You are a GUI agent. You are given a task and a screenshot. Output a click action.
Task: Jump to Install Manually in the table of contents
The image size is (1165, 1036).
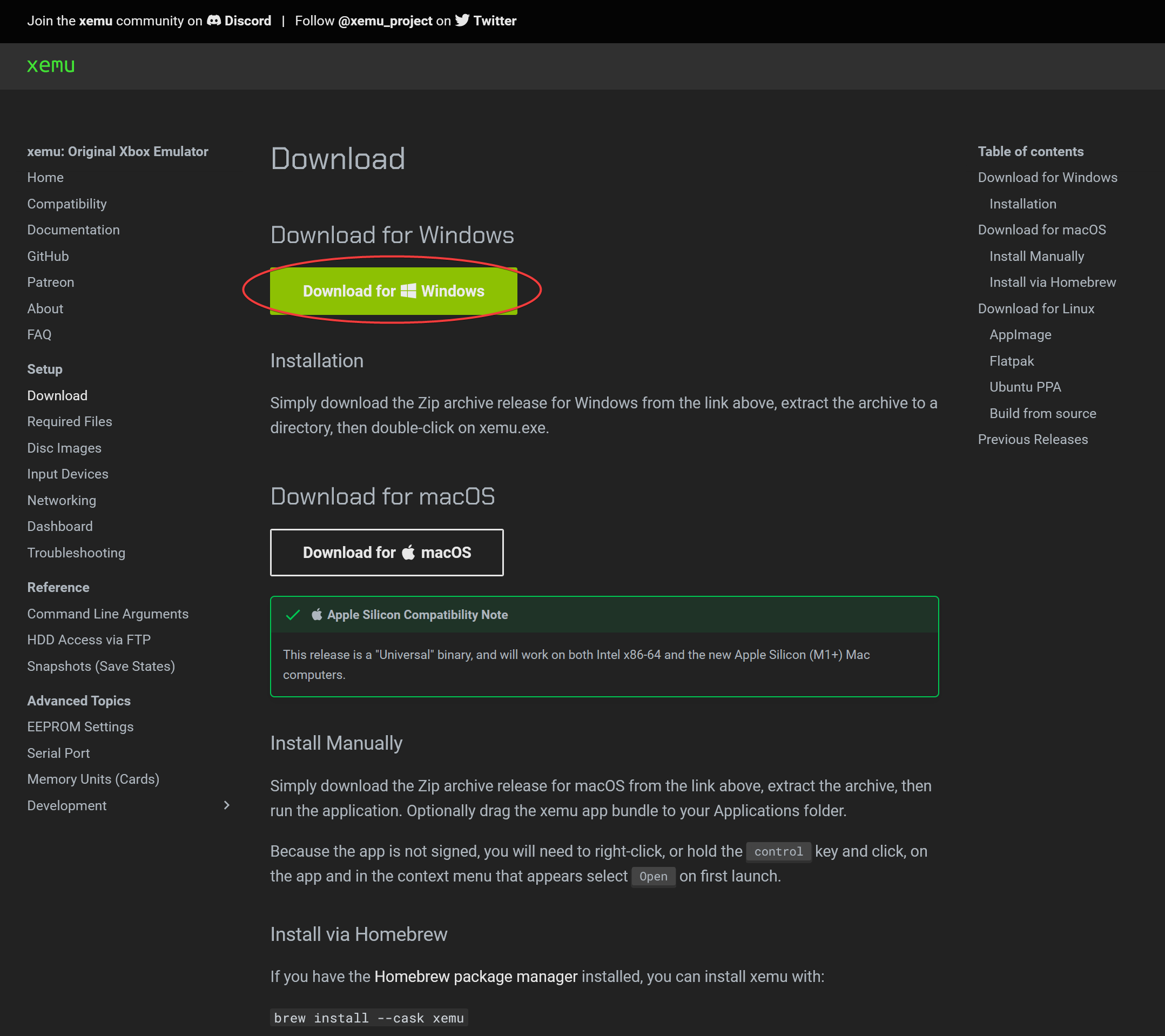point(1037,257)
